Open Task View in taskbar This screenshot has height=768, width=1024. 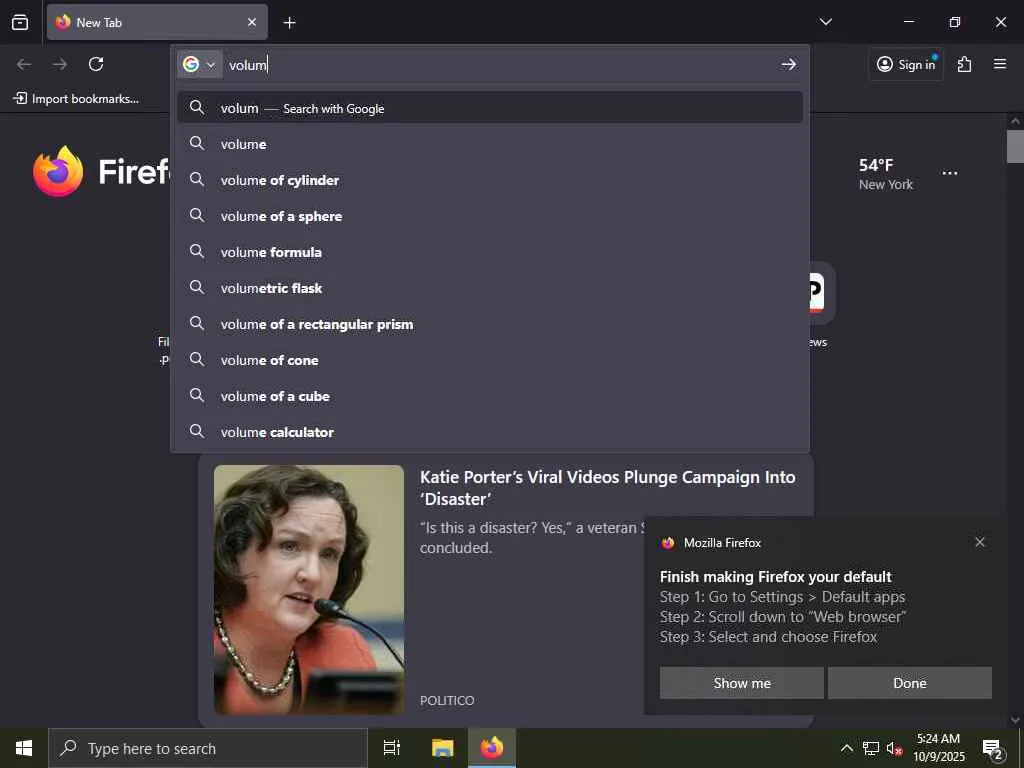point(391,748)
